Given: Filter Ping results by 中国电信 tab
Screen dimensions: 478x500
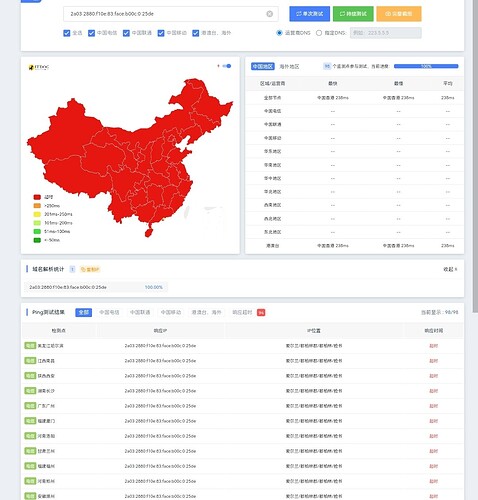Looking at the screenshot, I should [109, 312].
